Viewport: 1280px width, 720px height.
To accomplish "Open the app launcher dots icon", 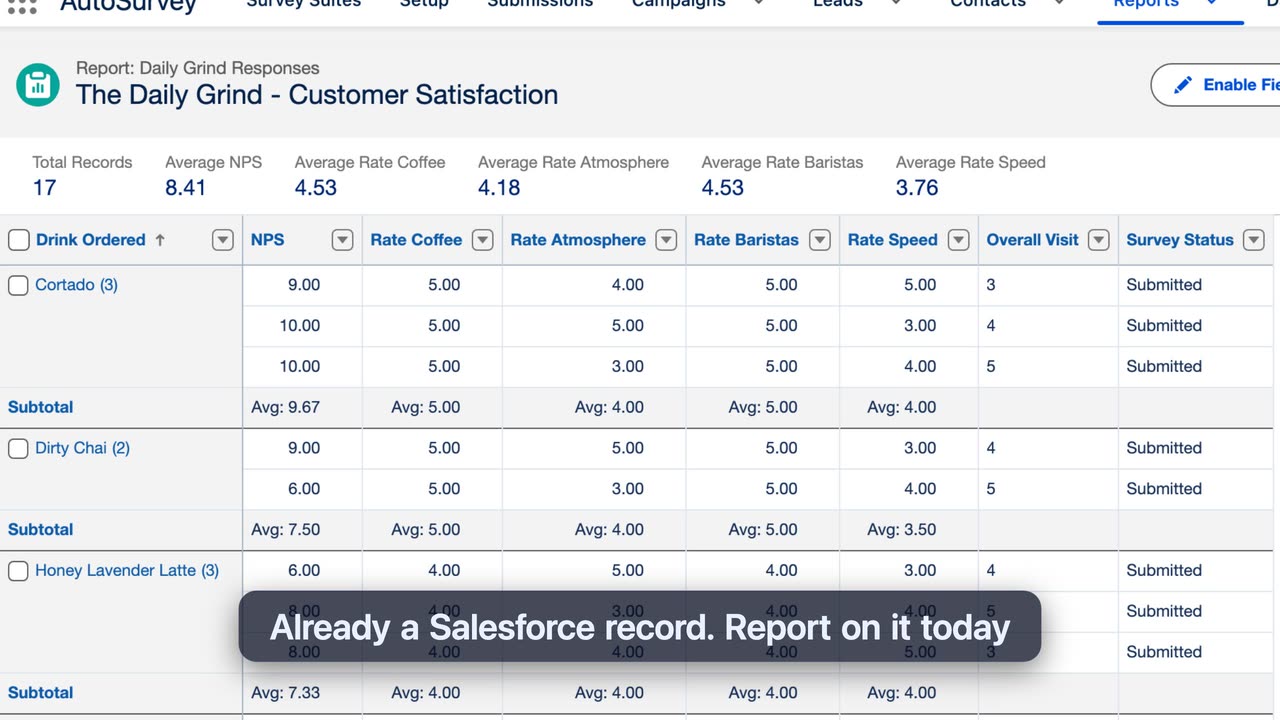I will [21, 6].
